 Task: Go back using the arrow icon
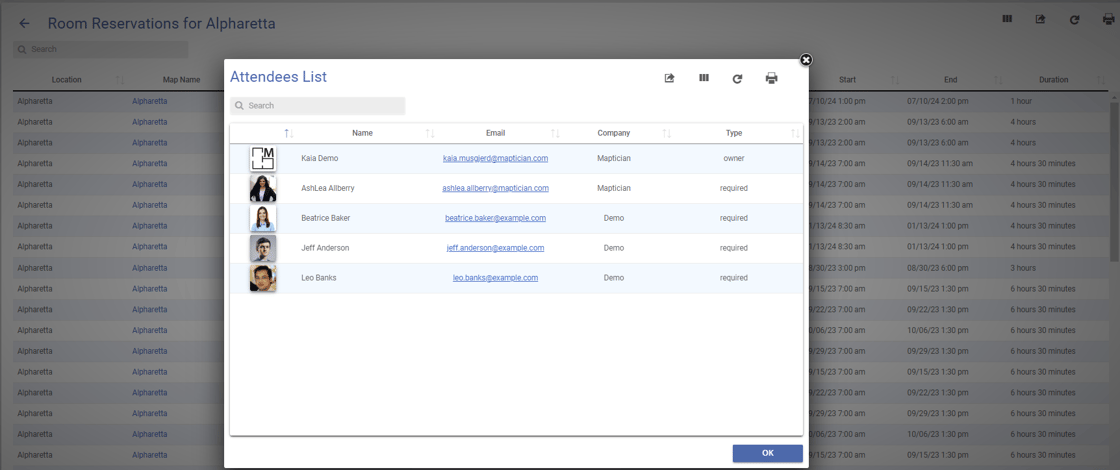pyautogui.click(x=25, y=23)
